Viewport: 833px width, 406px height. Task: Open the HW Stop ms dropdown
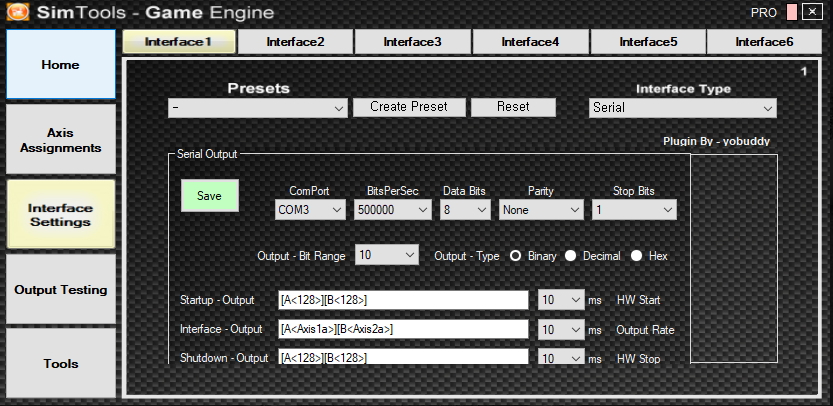click(561, 357)
